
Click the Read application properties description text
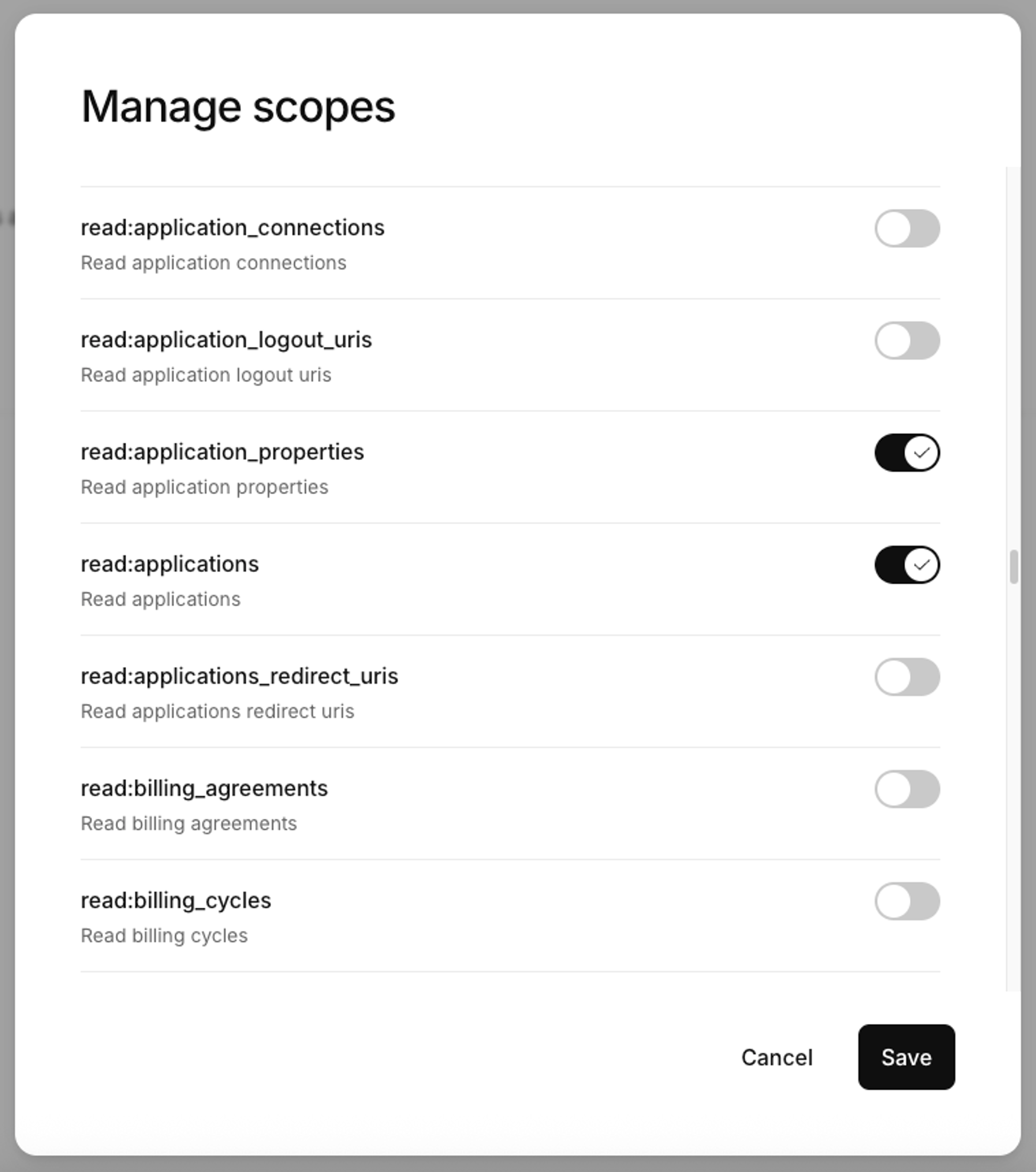pyautogui.click(x=204, y=487)
